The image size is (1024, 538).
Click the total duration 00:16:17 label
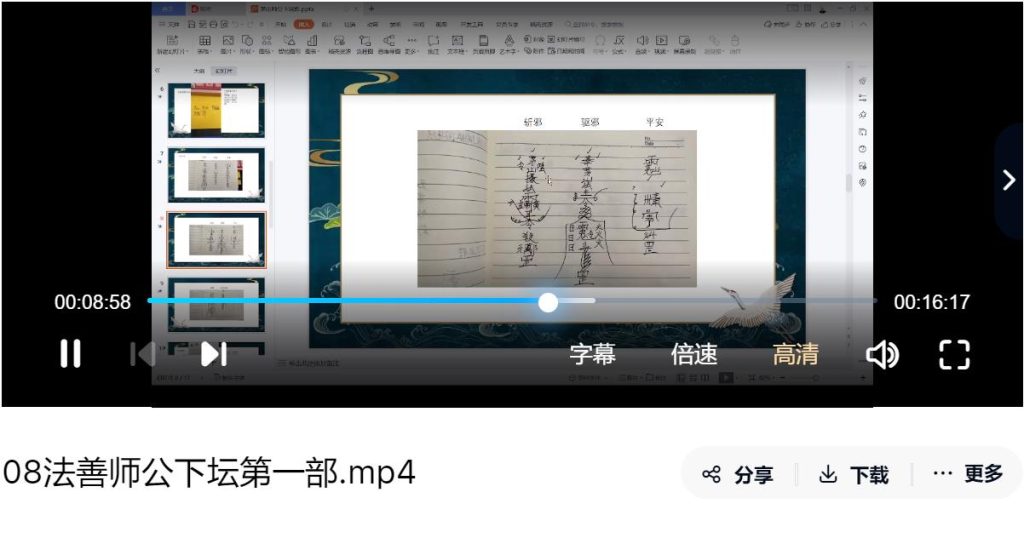(x=931, y=302)
